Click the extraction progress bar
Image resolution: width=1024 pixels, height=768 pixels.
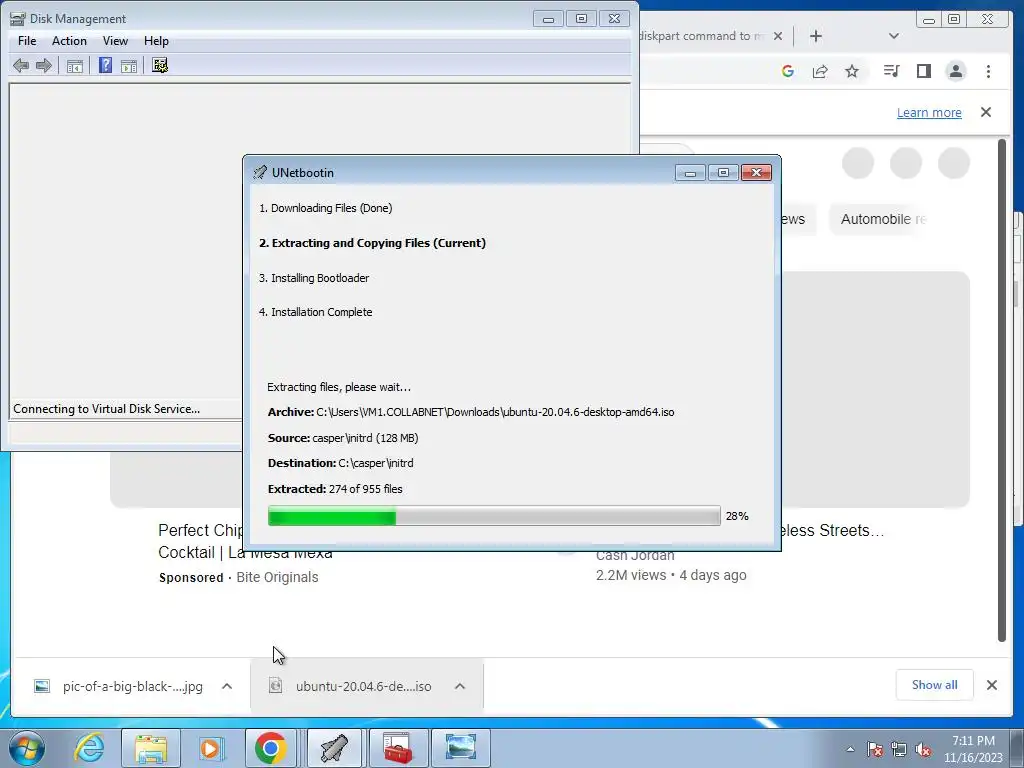[494, 516]
